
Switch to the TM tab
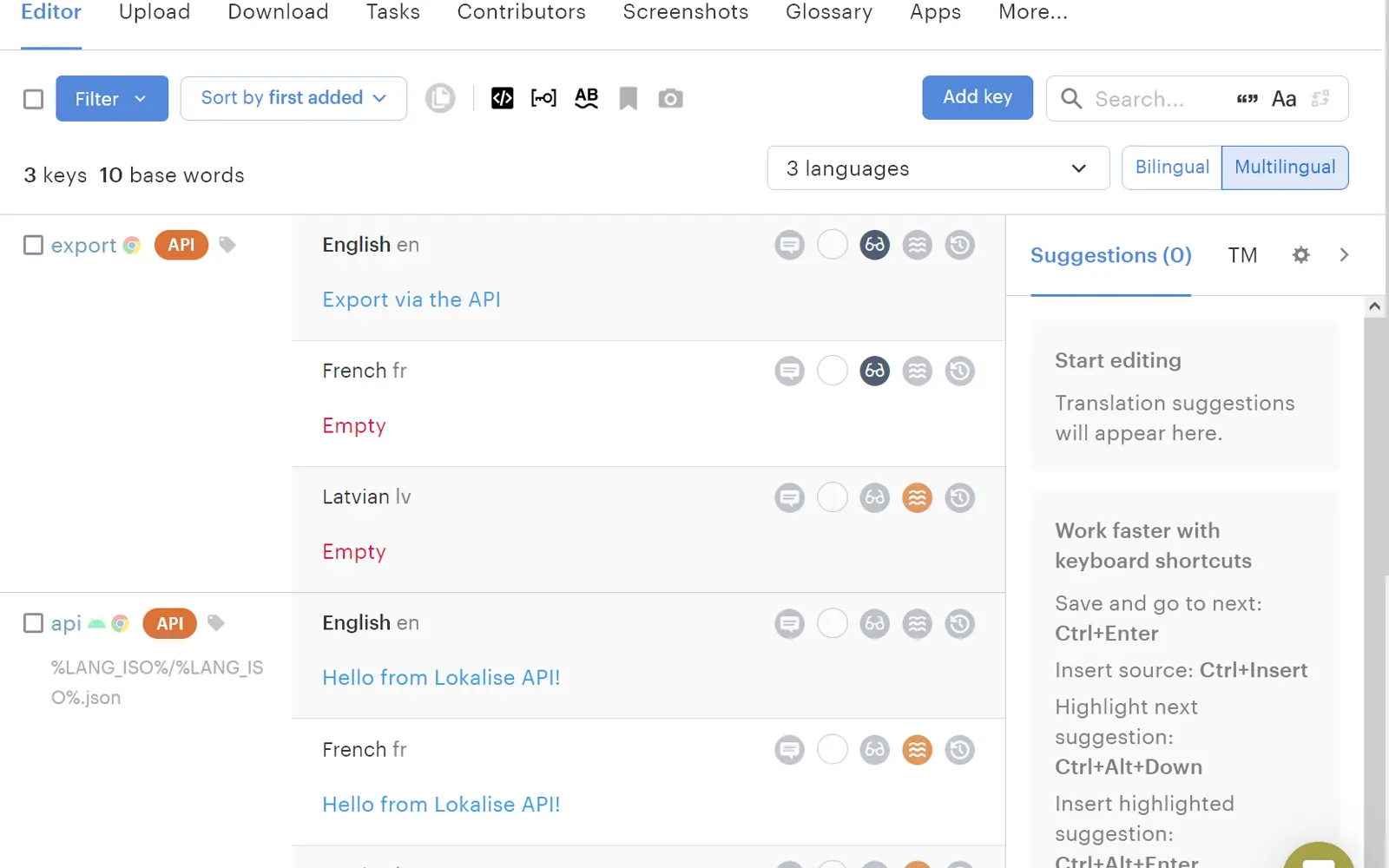pos(1242,255)
